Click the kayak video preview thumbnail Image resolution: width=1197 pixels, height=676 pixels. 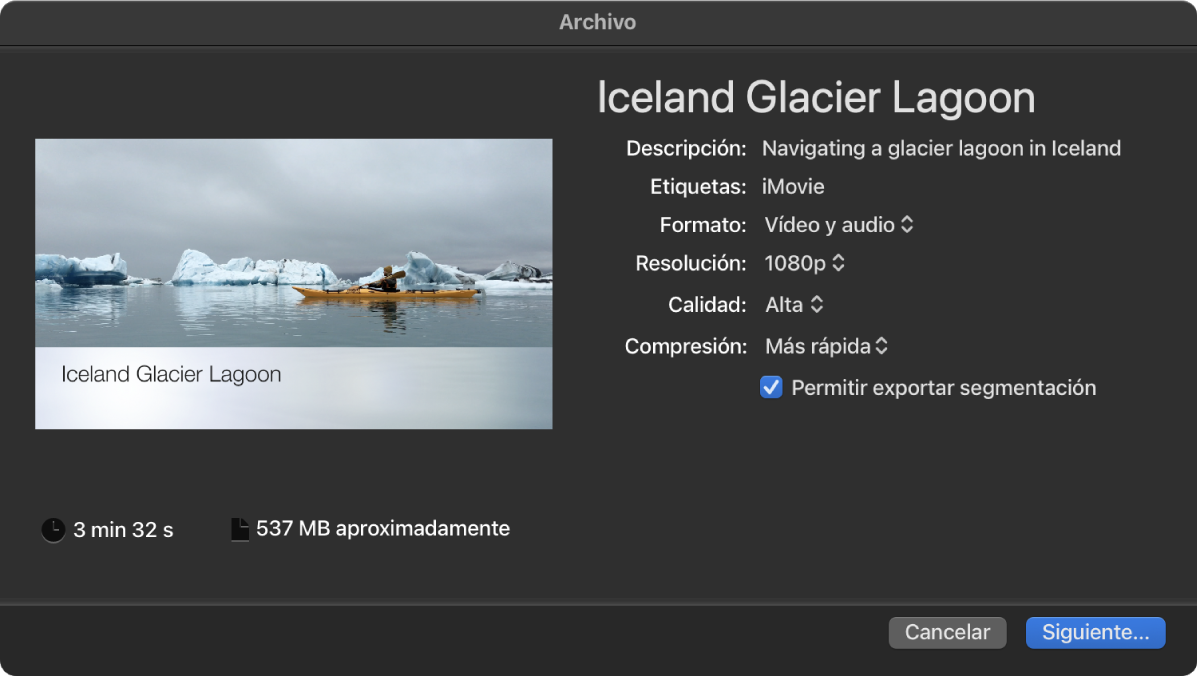coord(294,284)
